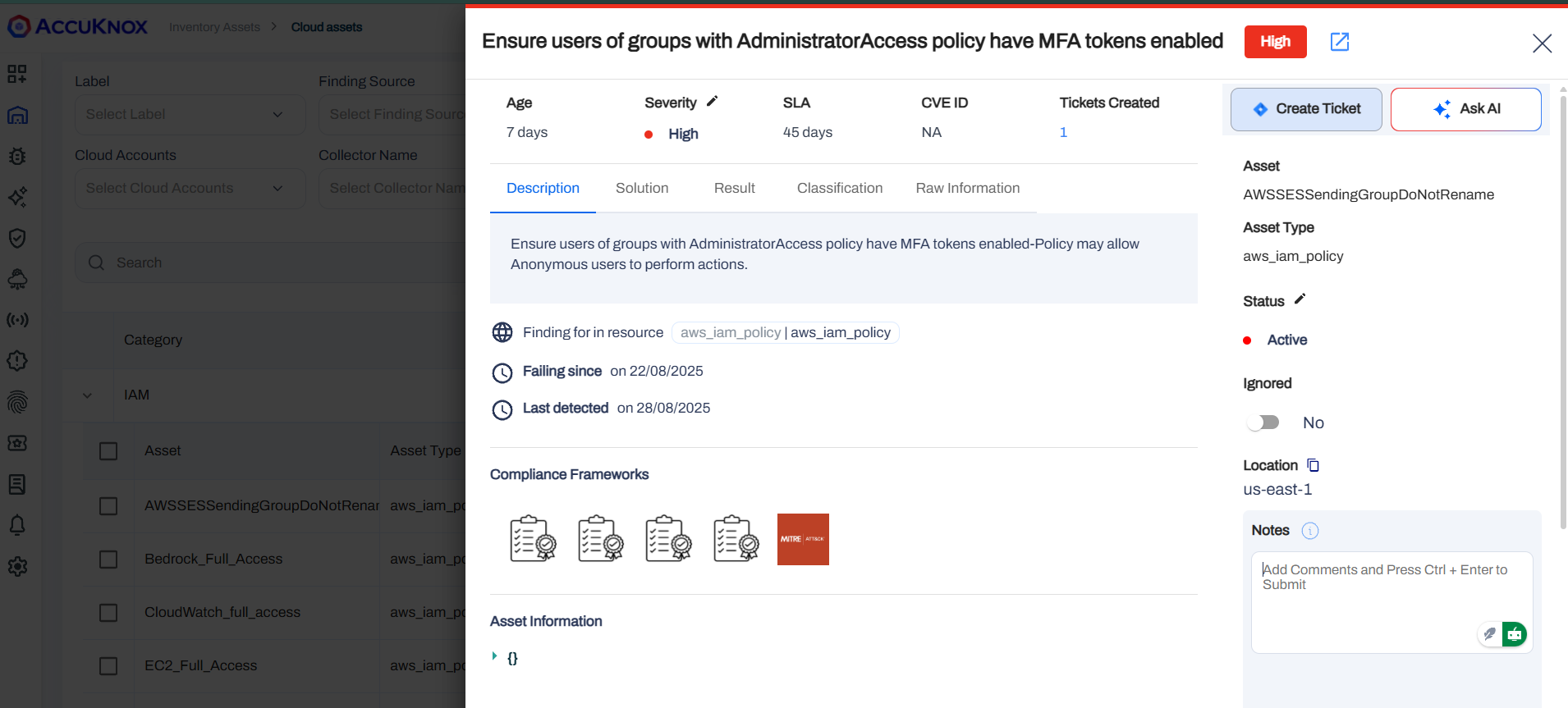The width and height of the screenshot is (1568, 708).
Task: Select the CloudWatch_full_access row checkbox
Action: (108, 613)
